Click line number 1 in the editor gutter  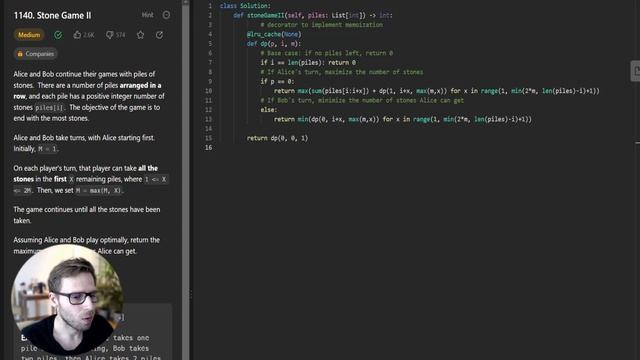[x=210, y=6]
